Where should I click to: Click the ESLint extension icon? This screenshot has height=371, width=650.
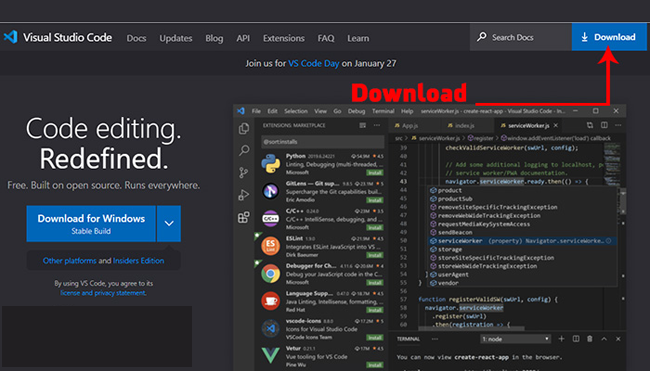click(x=271, y=246)
